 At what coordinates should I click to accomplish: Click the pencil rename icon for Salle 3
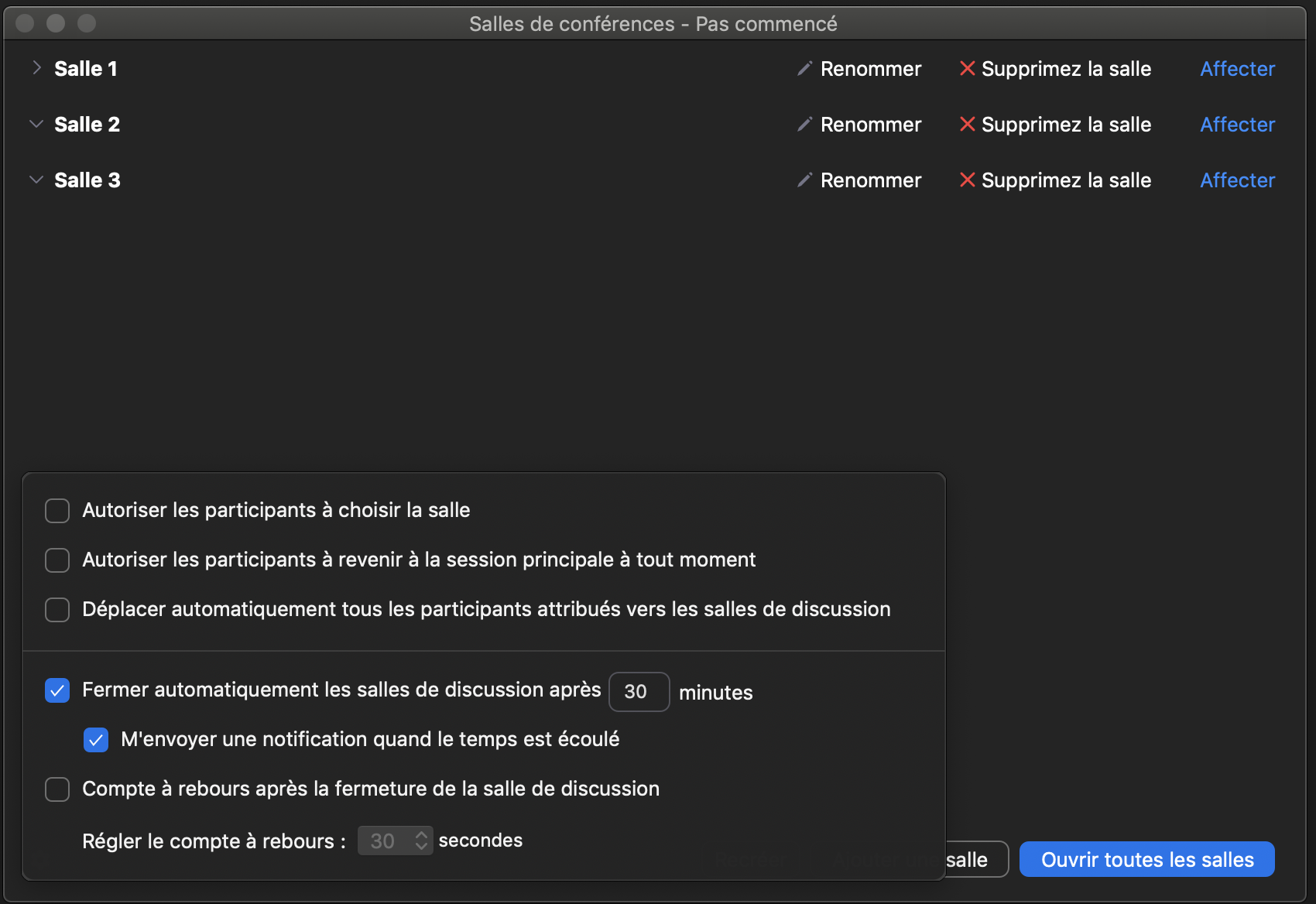click(804, 180)
